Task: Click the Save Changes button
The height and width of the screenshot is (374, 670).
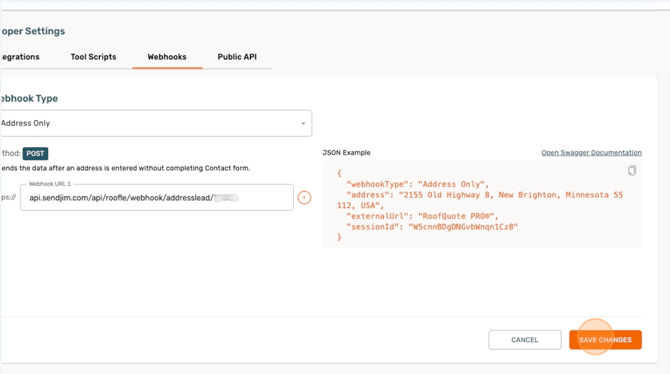Action: pyautogui.click(x=605, y=340)
